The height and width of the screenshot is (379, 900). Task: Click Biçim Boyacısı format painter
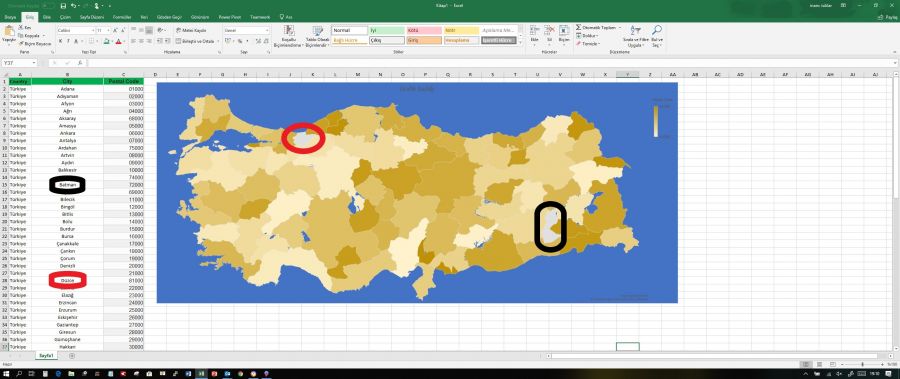(x=36, y=44)
